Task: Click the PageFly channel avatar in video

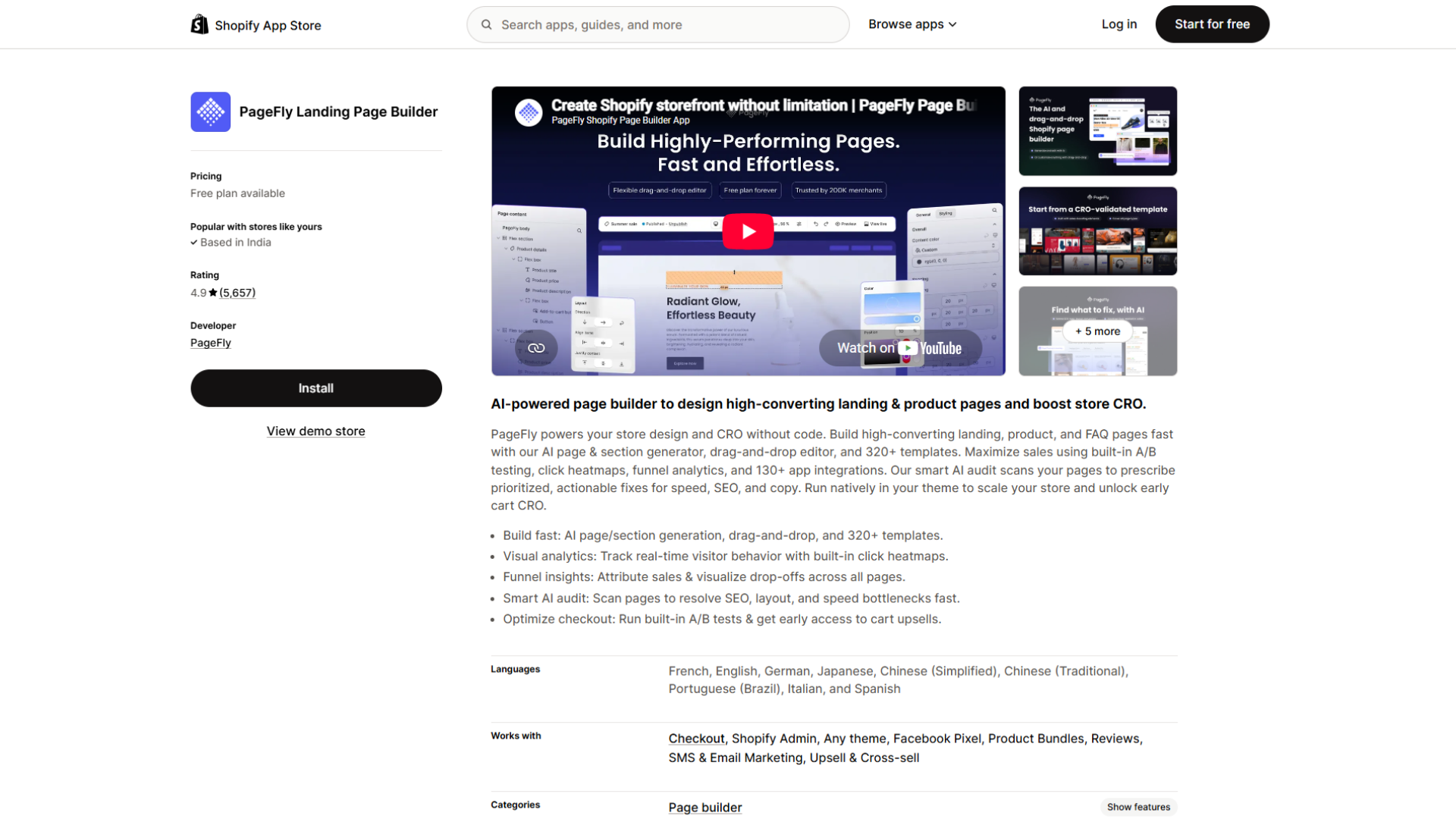Action: click(529, 112)
